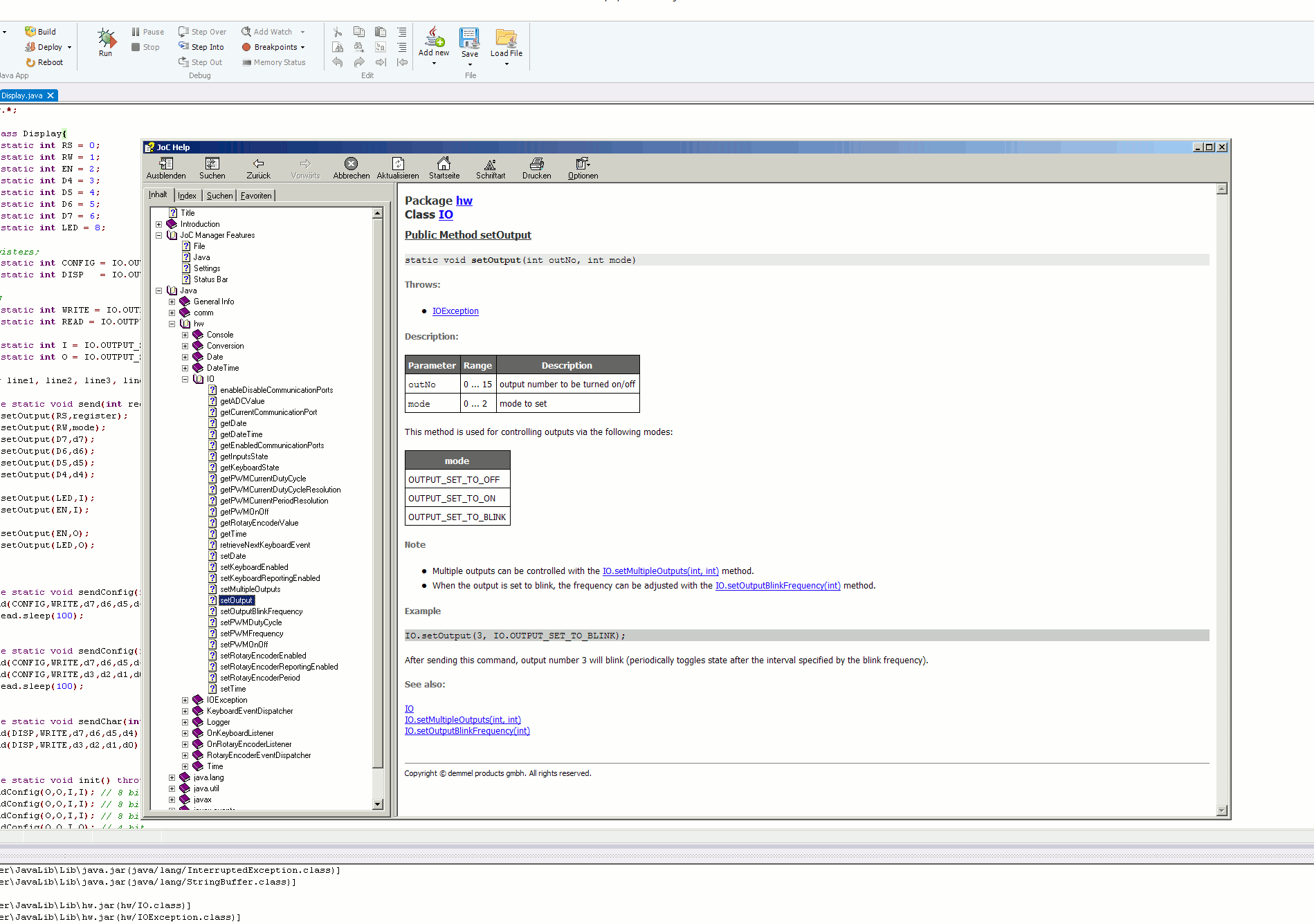
Task: Expand the Console tree node
Action: pos(185,335)
